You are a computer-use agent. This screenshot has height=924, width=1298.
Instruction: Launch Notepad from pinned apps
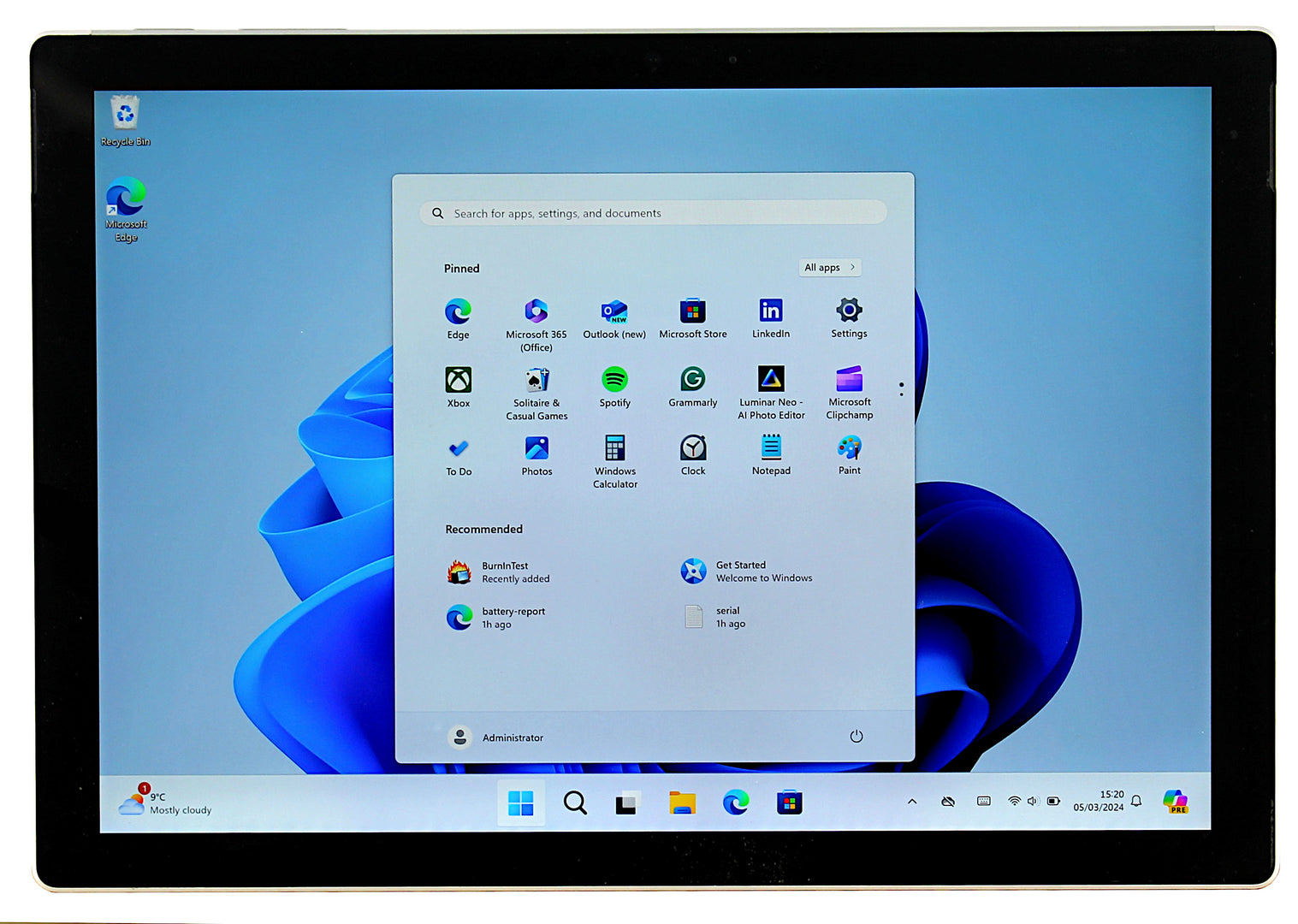click(770, 449)
